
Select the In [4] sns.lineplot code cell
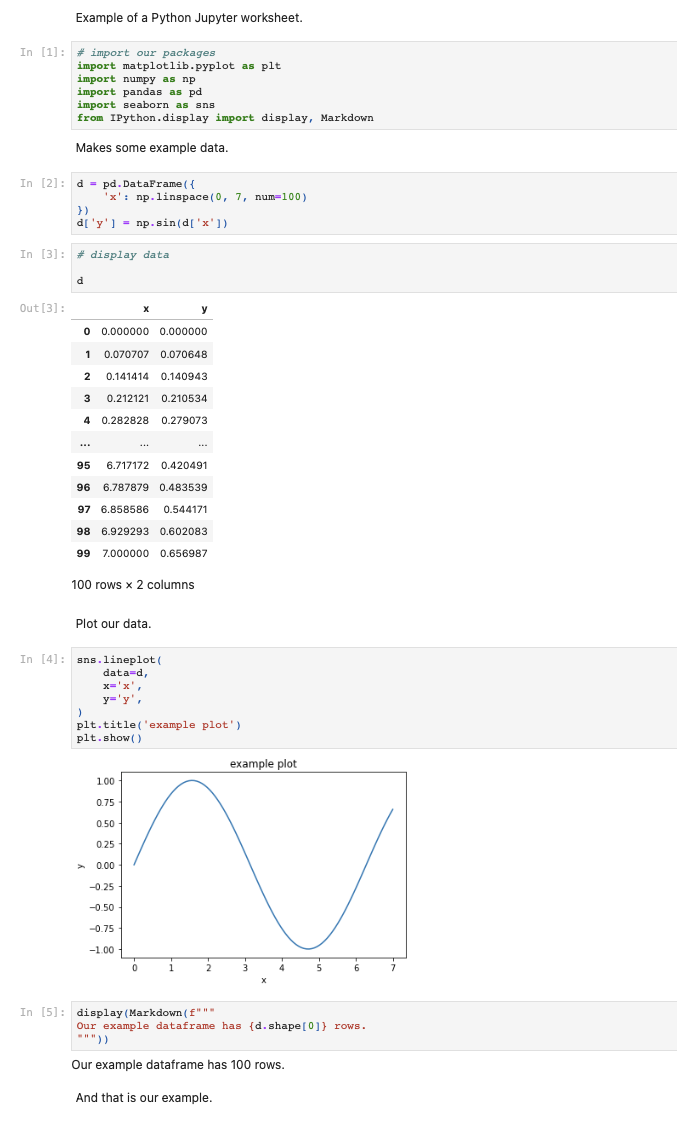pos(373,698)
